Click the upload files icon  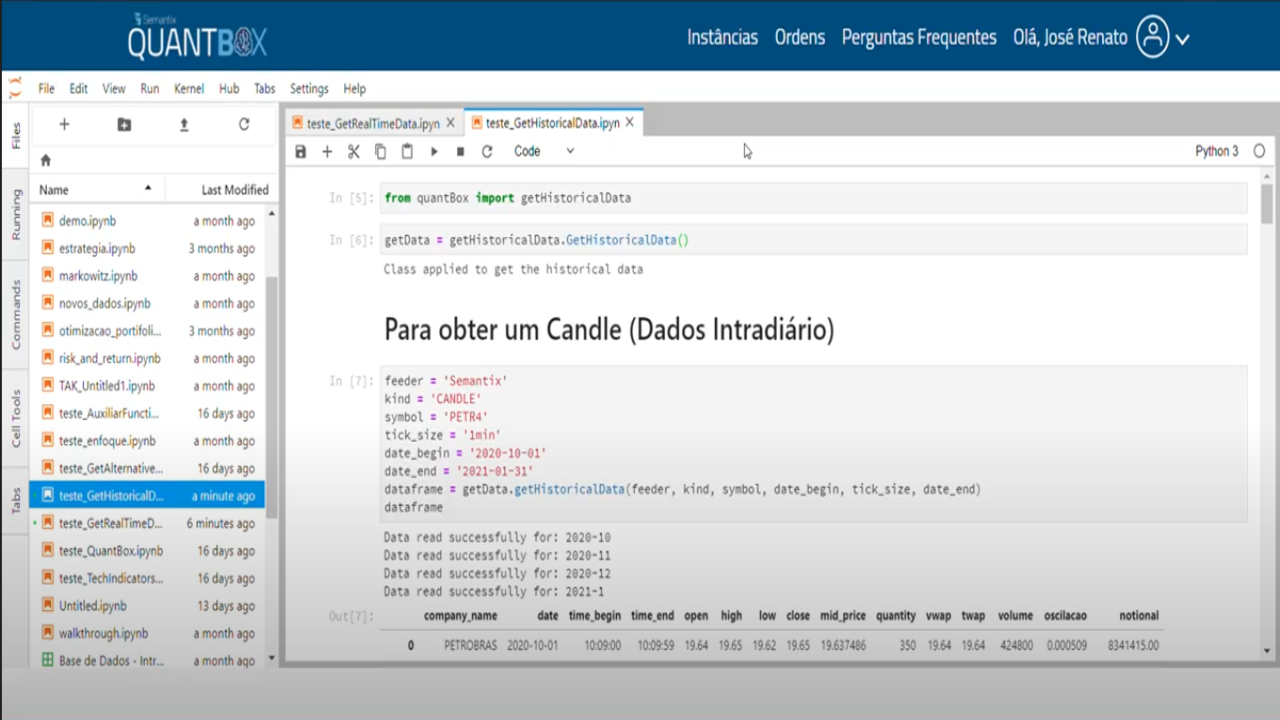(184, 125)
